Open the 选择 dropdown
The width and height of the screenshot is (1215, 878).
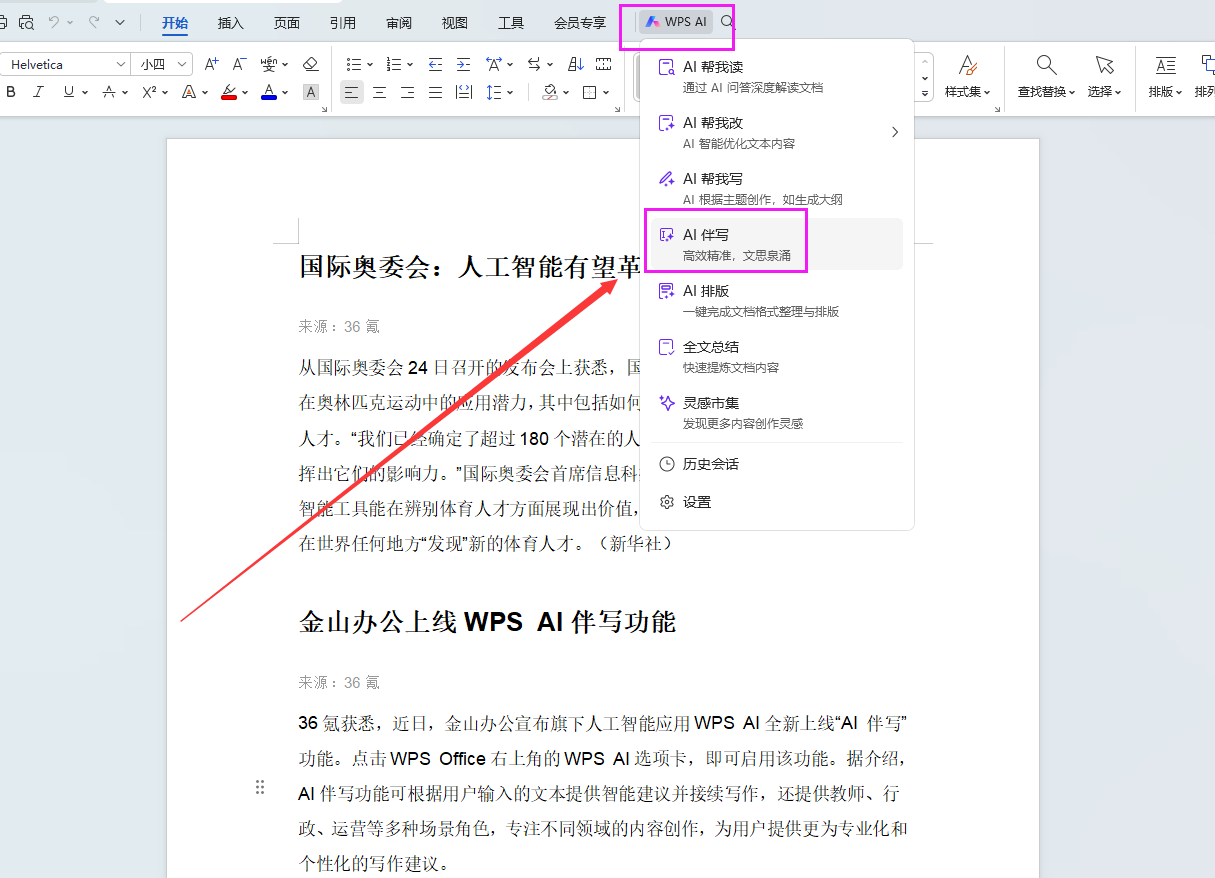tap(1104, 76)
